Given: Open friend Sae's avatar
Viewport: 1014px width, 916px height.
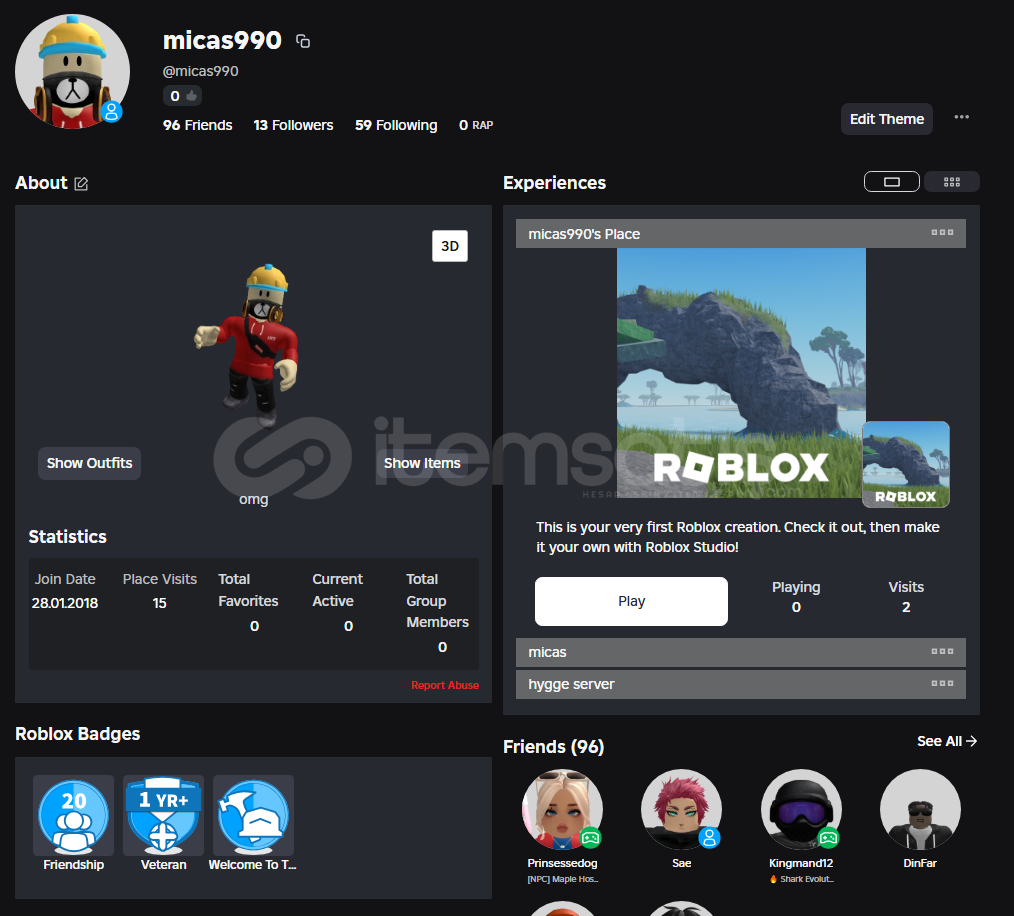Looking at the screenshot, I should pos(682,809).
